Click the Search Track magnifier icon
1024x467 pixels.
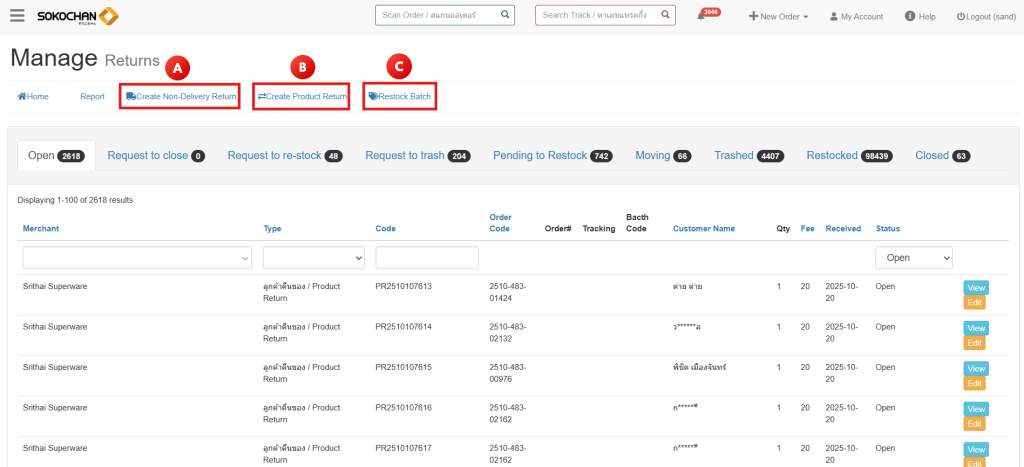[x=666, y=16]
